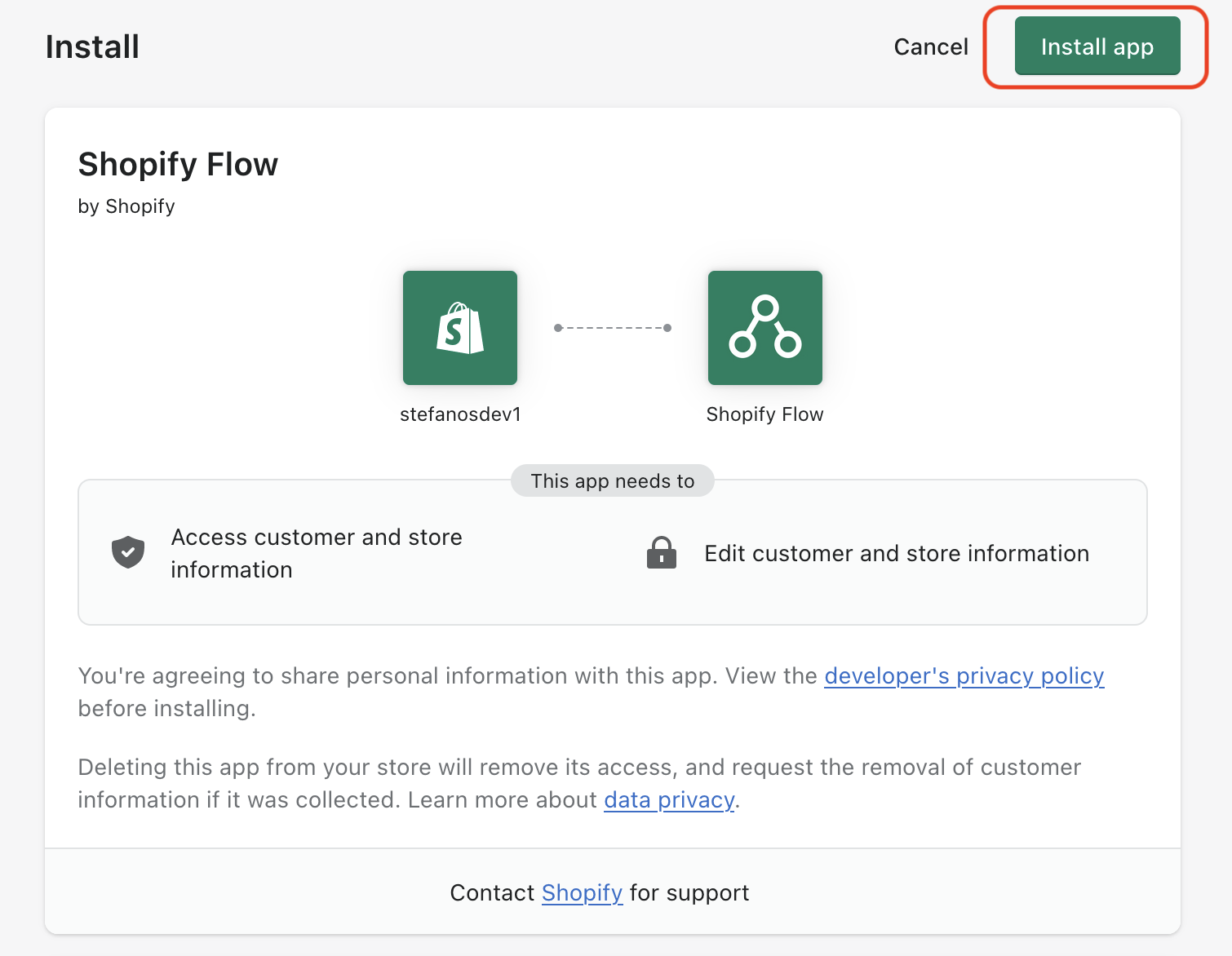
Task: Click the Shopify bag store icon
Action: [459, 328]
